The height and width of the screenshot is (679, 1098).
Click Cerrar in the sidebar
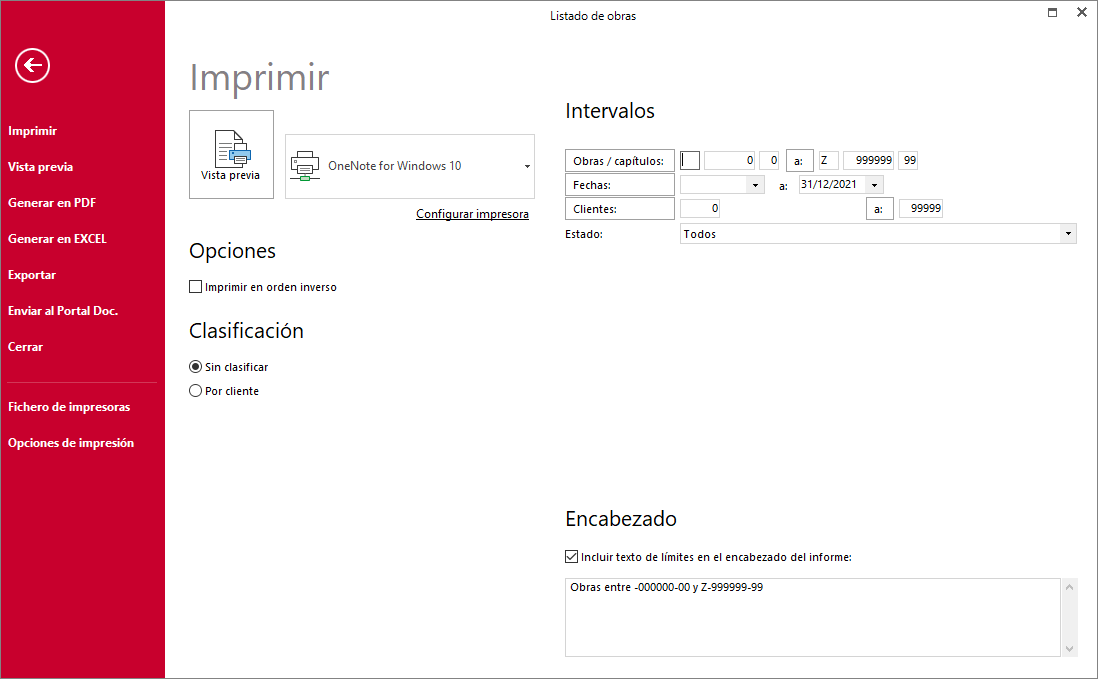(x=25, y=347)
